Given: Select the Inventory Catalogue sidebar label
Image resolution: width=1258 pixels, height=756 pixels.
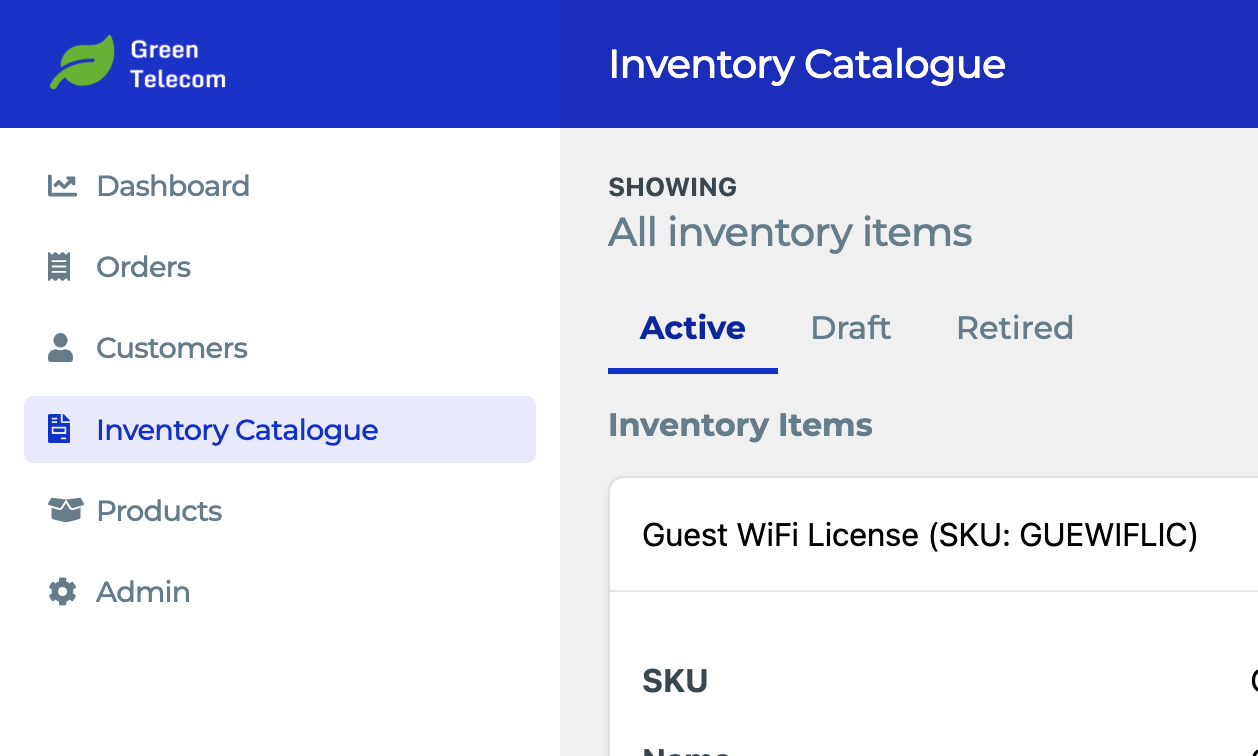Looking at the screenshot, I should click(x=237, y=430).
